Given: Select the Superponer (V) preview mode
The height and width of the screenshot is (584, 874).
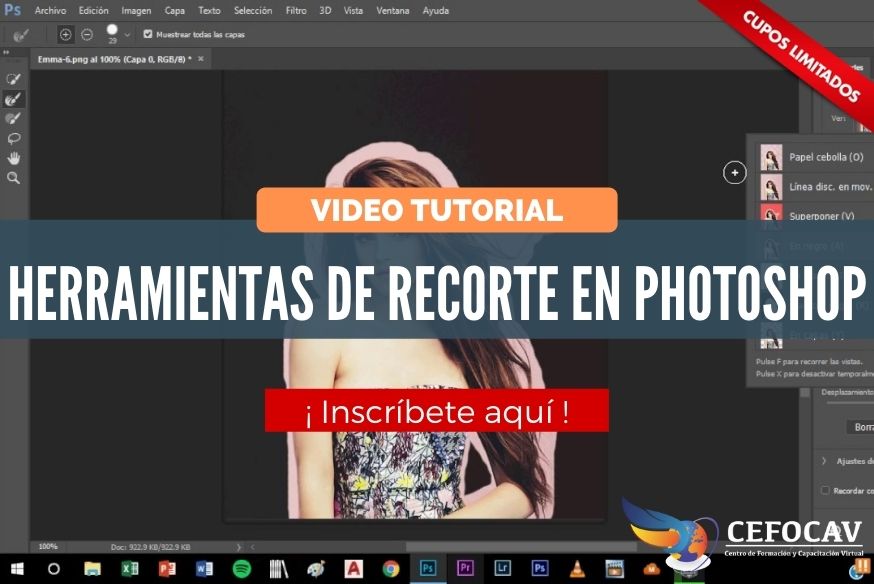Looking at the screenshot, I should click(x=820, y=214).
